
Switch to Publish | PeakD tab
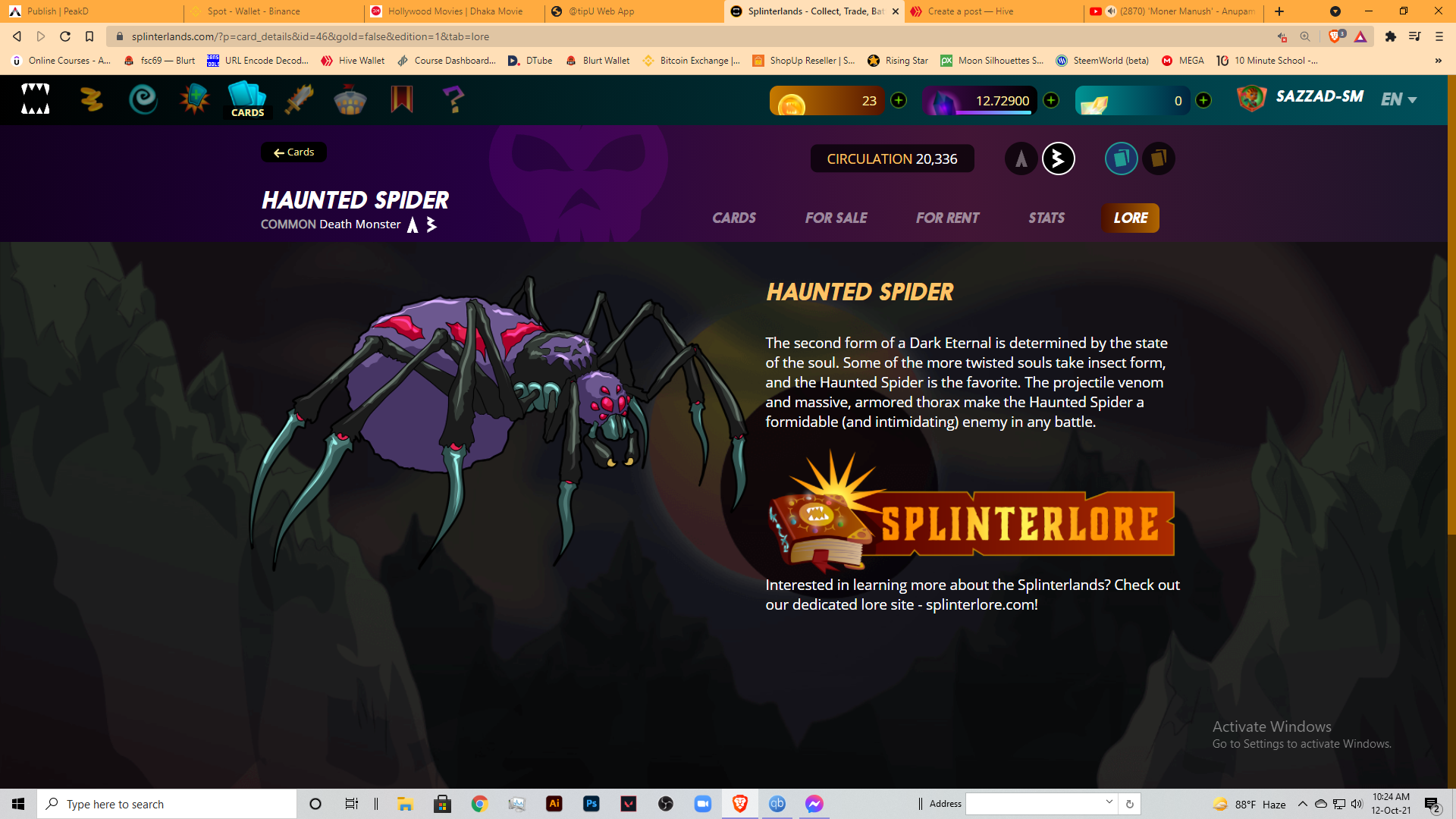(91, 11)
